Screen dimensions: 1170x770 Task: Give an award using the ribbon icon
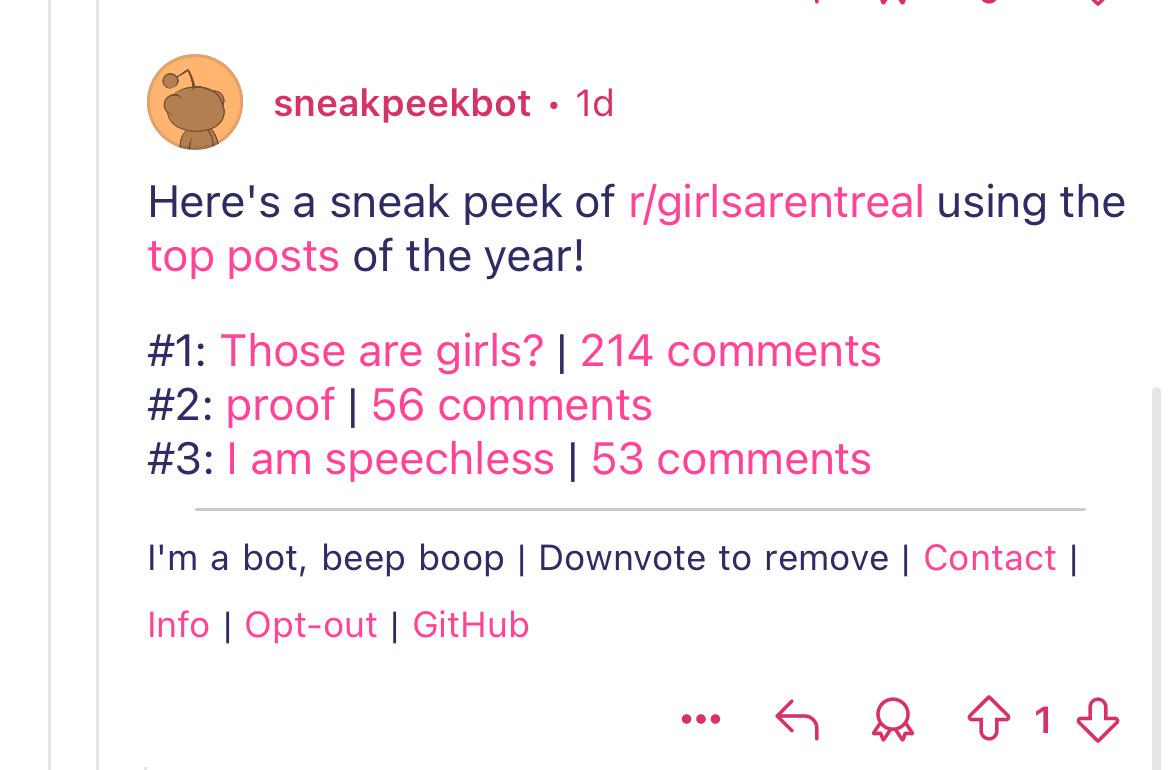pyautogui.click(x=892, y=719)
